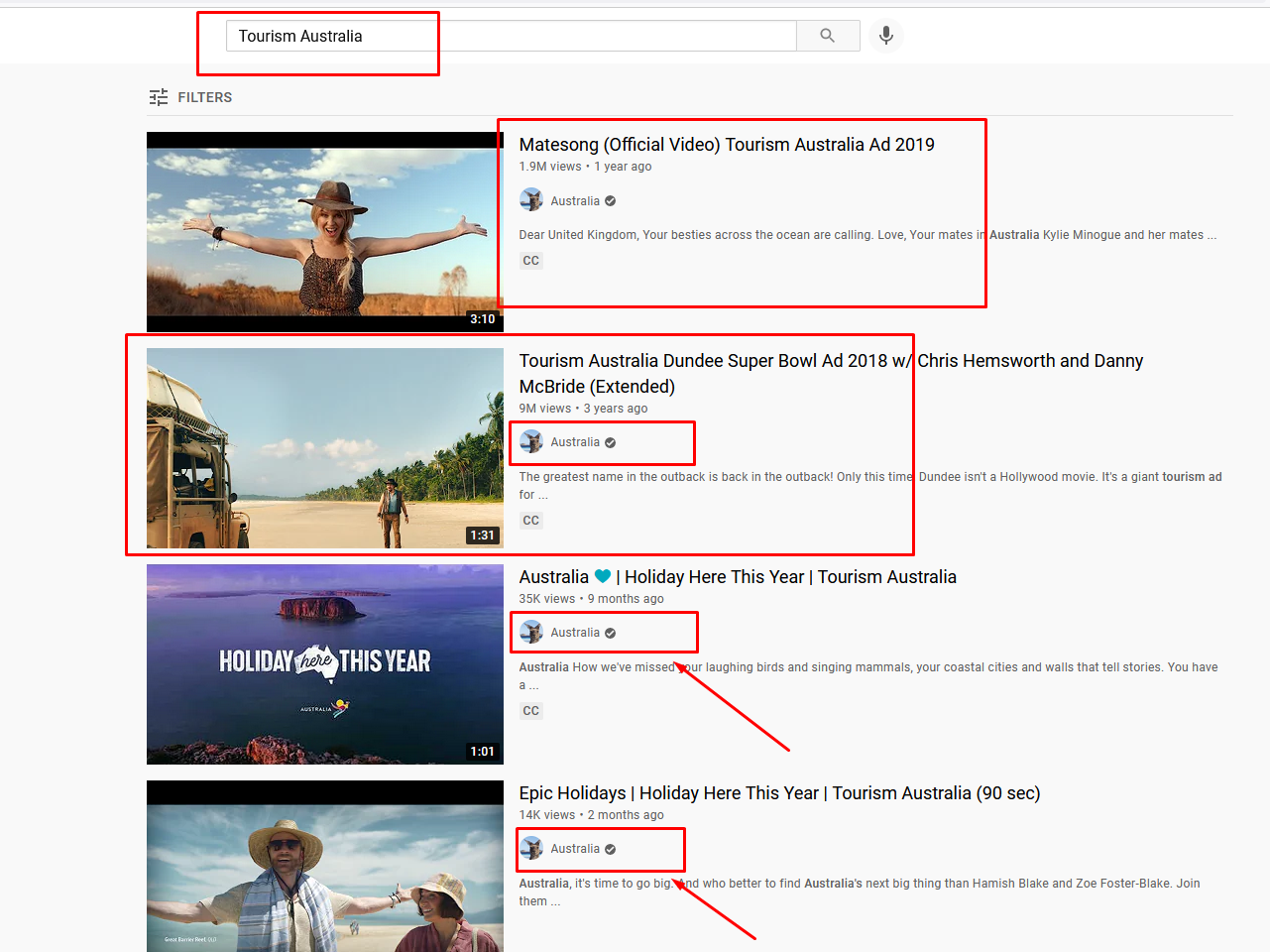1270x952 pixels.
Task: Click the CC badge under Holiday Here video
Action: (531, 711)
